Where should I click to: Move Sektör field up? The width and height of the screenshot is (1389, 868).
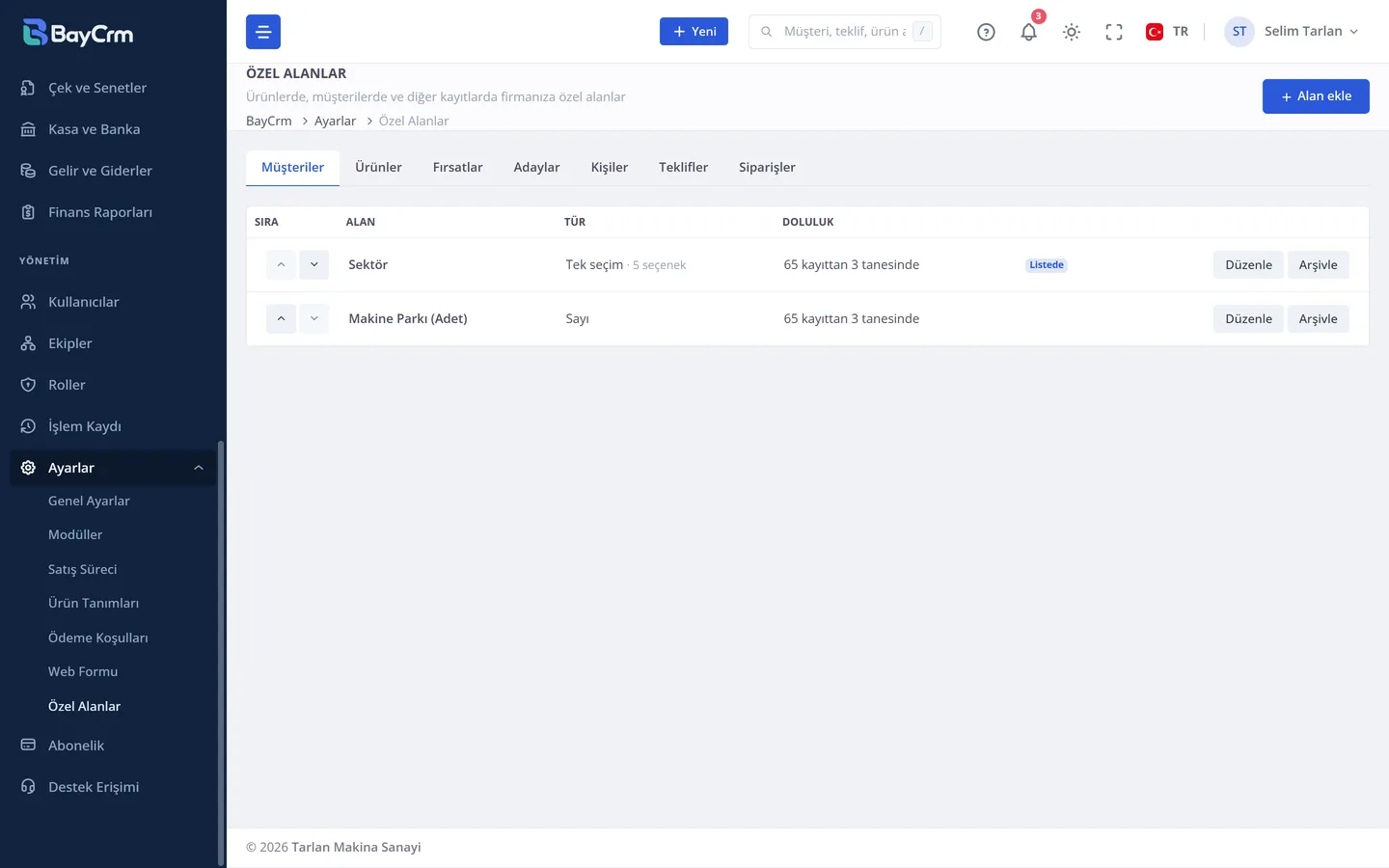coord(281,264)
